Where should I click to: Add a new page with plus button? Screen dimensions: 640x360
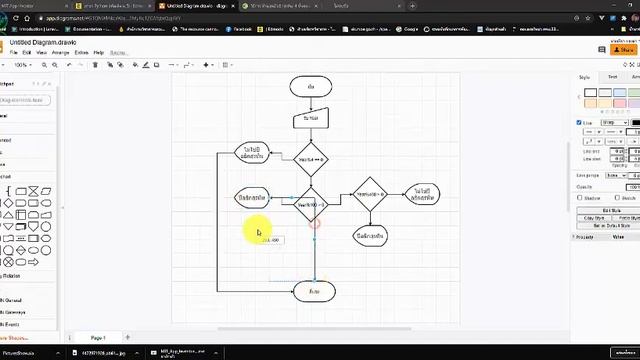tap(128, 337)
